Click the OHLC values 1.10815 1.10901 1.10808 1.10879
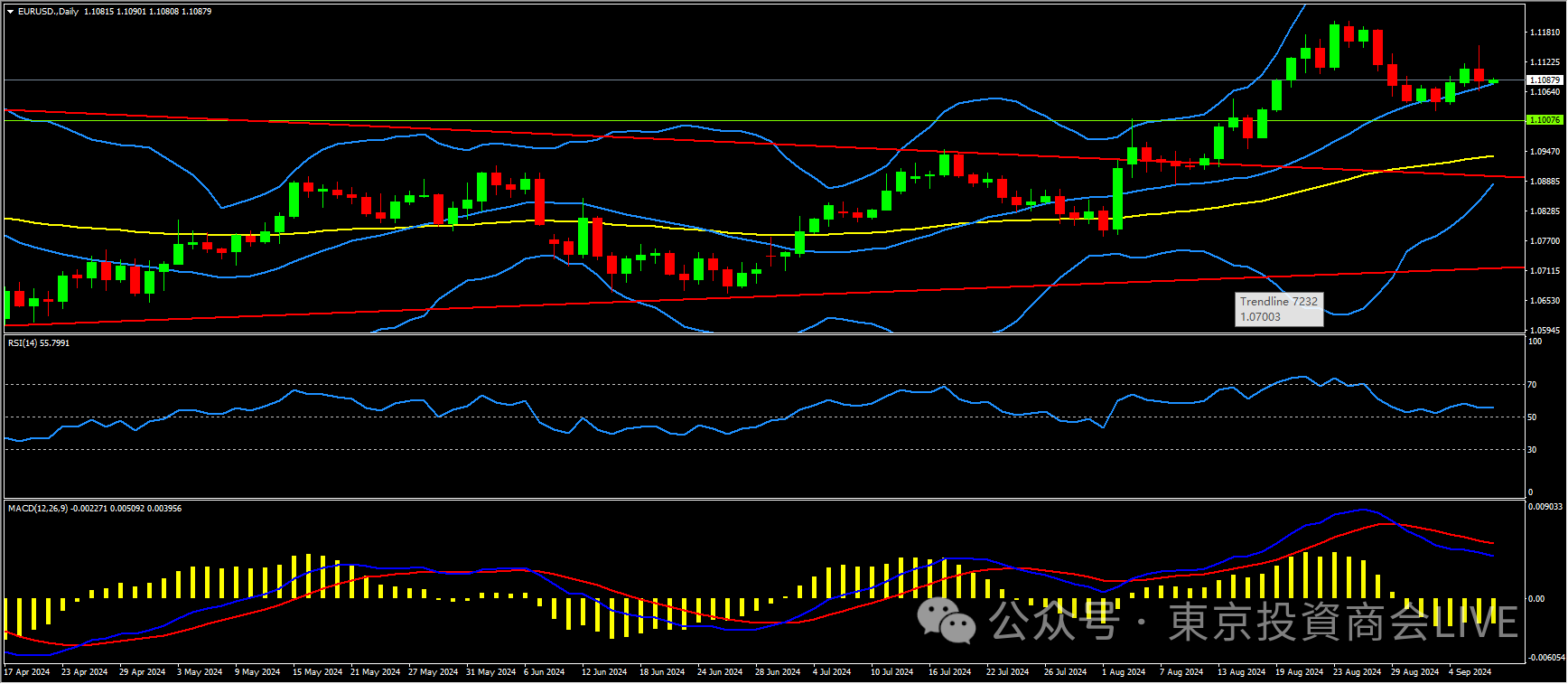This screenshot has height=684, width=1568. [x=147, y=12]
